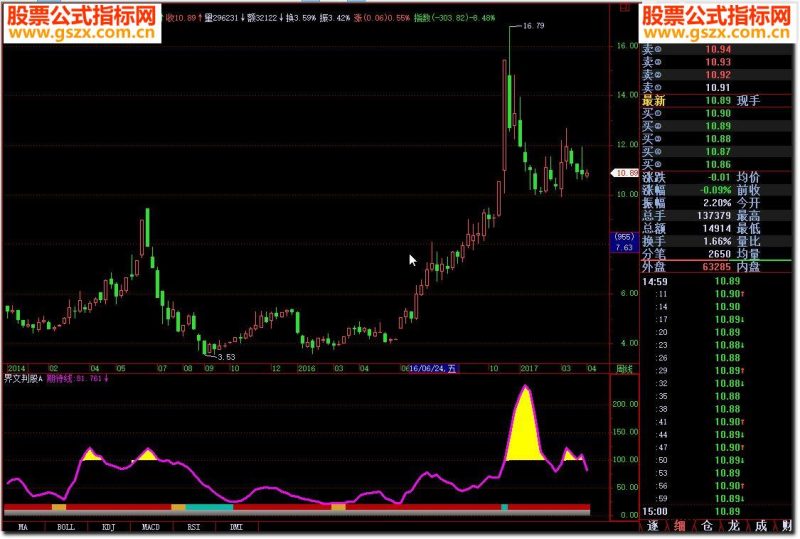
Task: Click the 分笔 2650 value
Action: click(x=719, y=254)
